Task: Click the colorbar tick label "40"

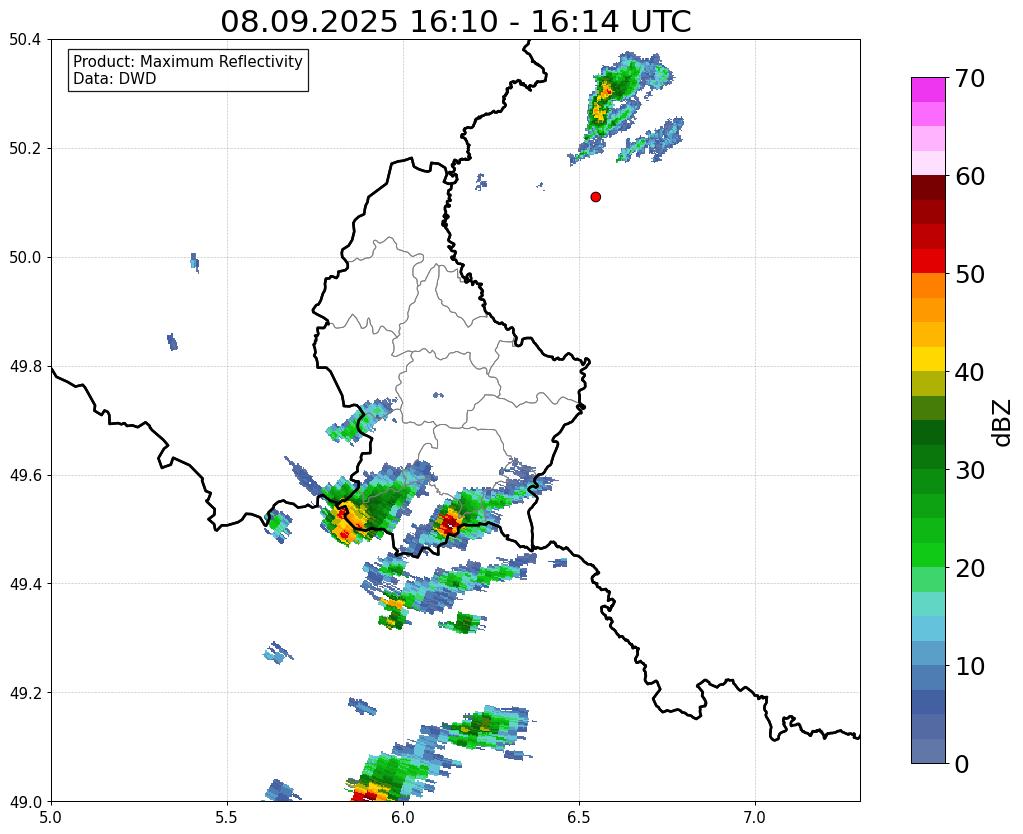Action: (x=969, y=372)
